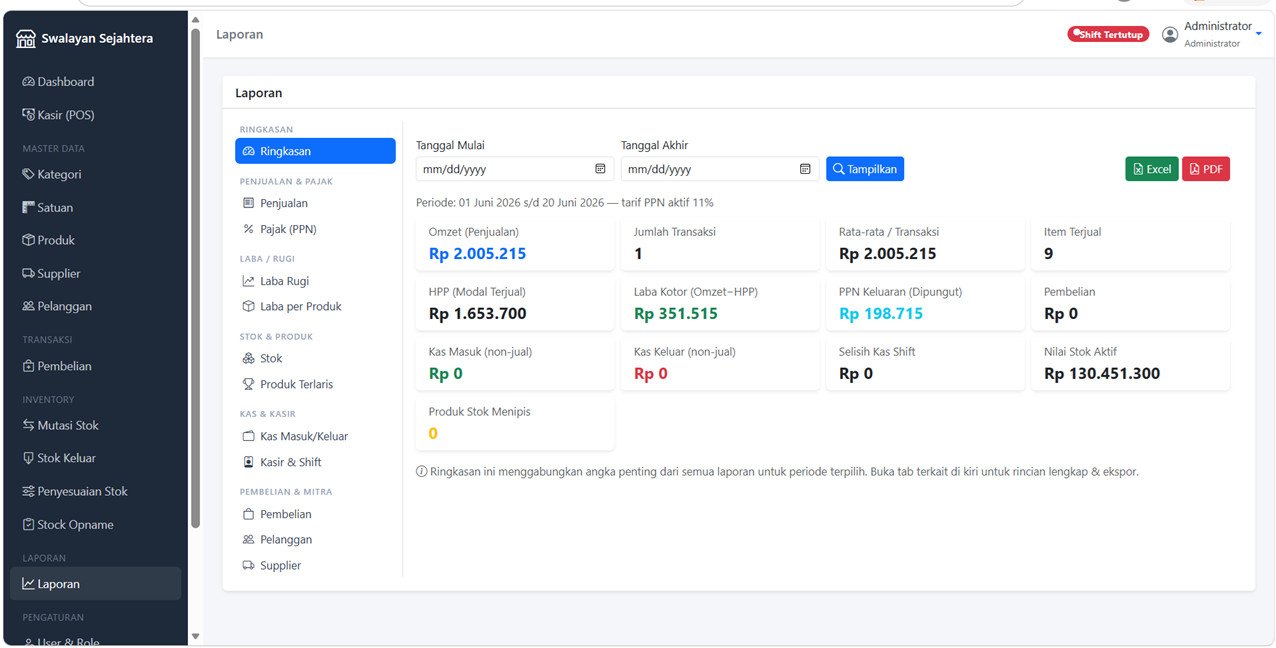Click the Kas Keluar (non-jual) card
The image size is (1276, 648).
[720, 364]
